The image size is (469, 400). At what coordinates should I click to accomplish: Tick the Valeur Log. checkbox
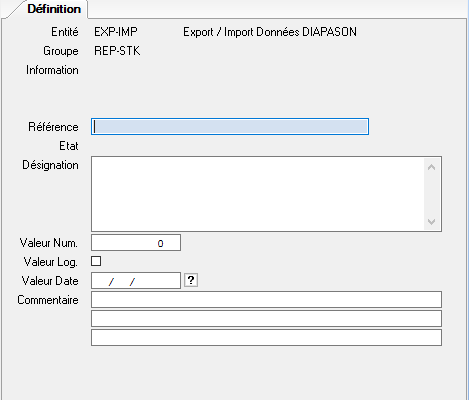(x=96, y=261)
